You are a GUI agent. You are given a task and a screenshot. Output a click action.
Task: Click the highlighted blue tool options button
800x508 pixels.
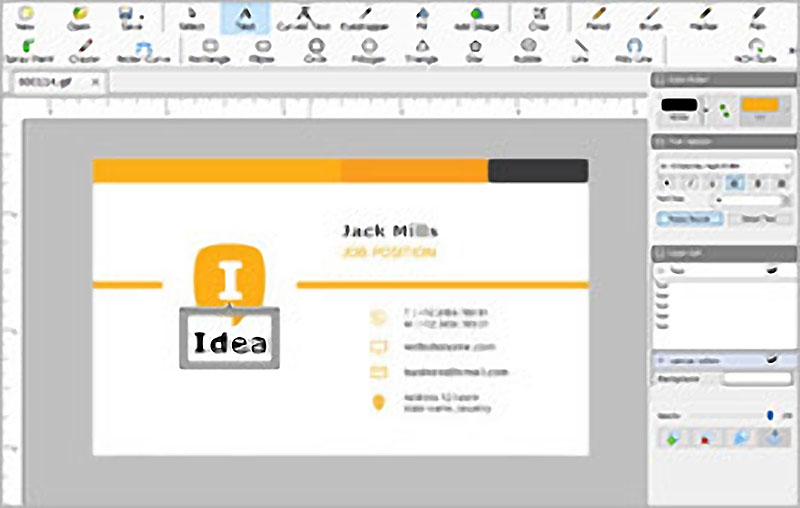[690, 219]
